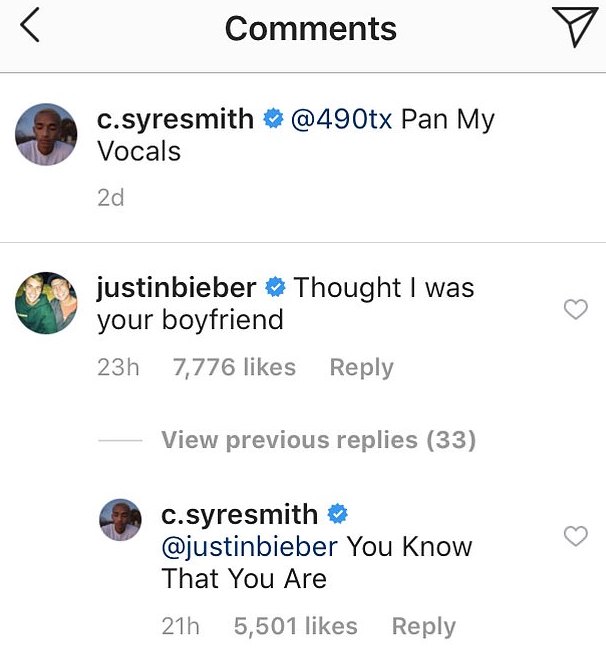View the 5,501 likes list
606x655 pixels.
295,626
